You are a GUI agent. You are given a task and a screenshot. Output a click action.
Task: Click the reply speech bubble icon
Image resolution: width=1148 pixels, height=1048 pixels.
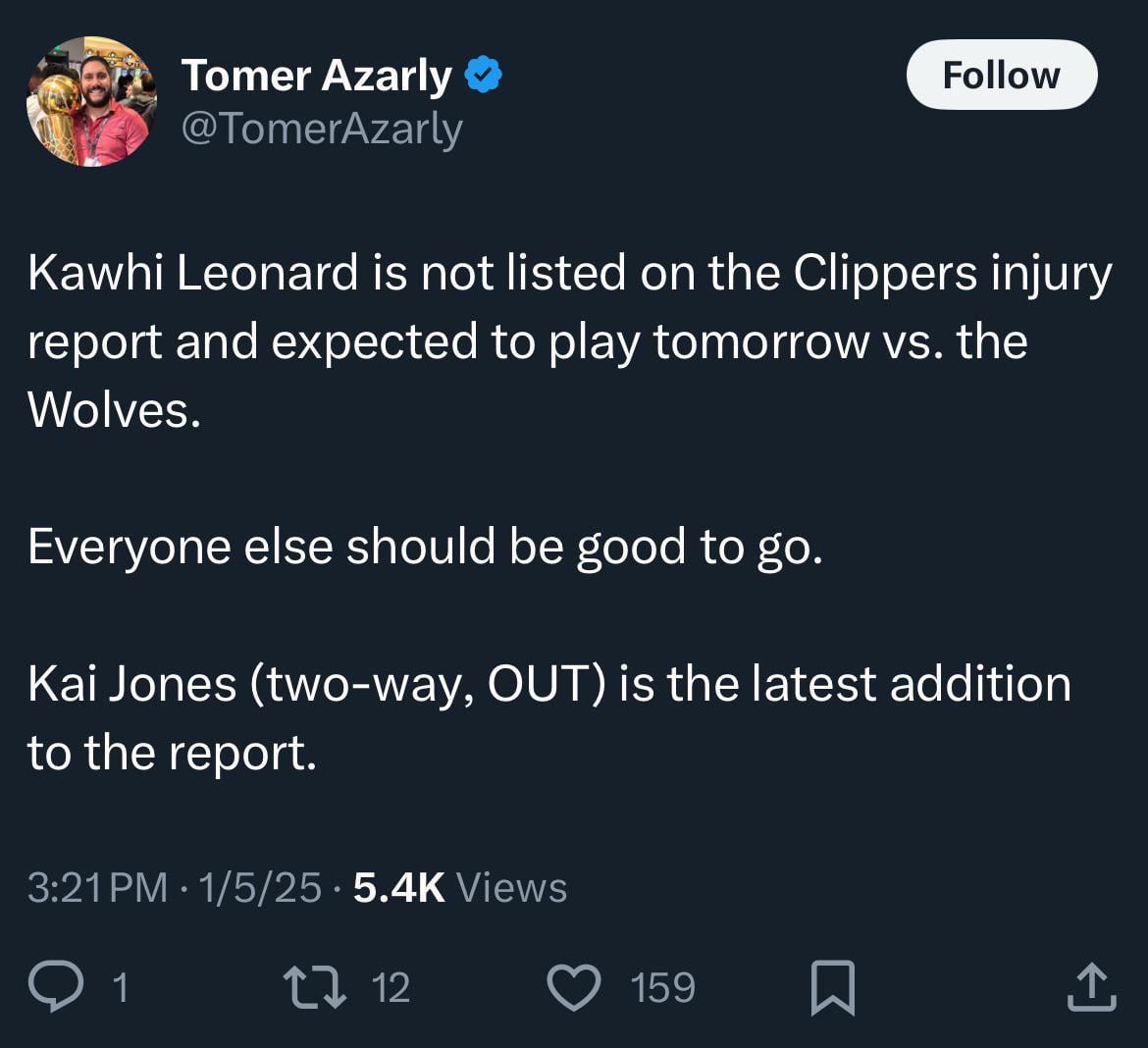click(x=56, y=986)
